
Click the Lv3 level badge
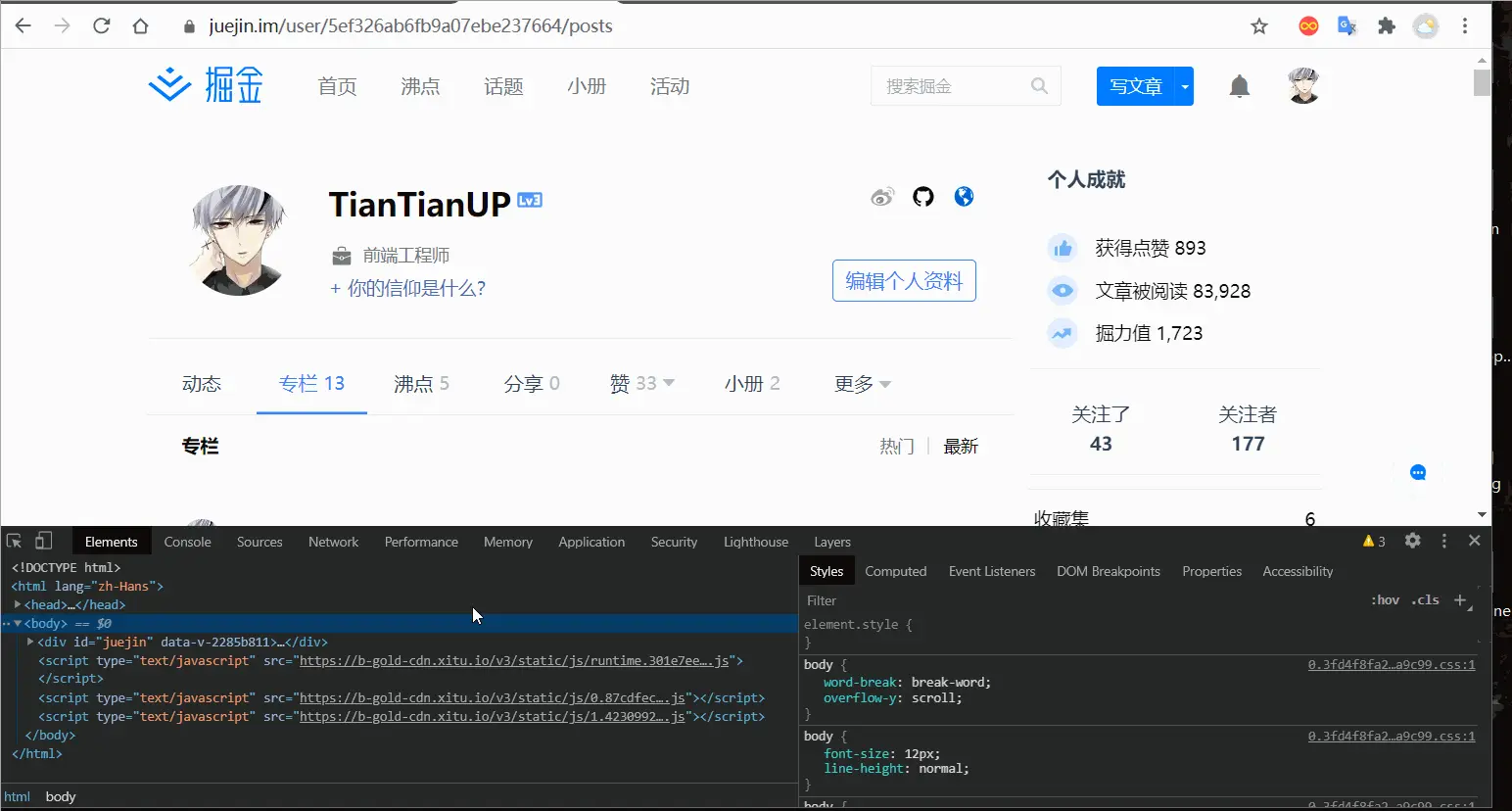click(530, 200)
